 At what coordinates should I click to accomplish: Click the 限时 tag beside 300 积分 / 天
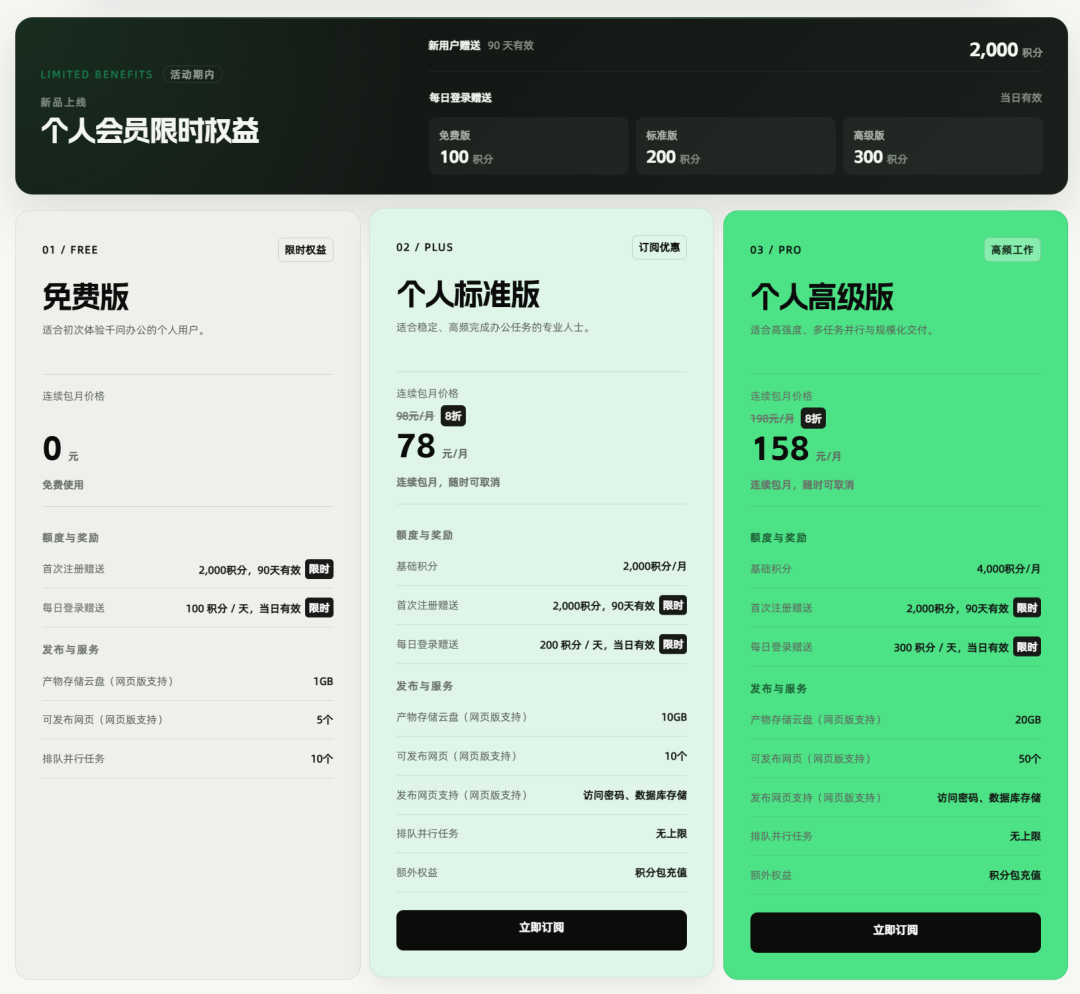pyautogui.click(x=1027, y=648)
